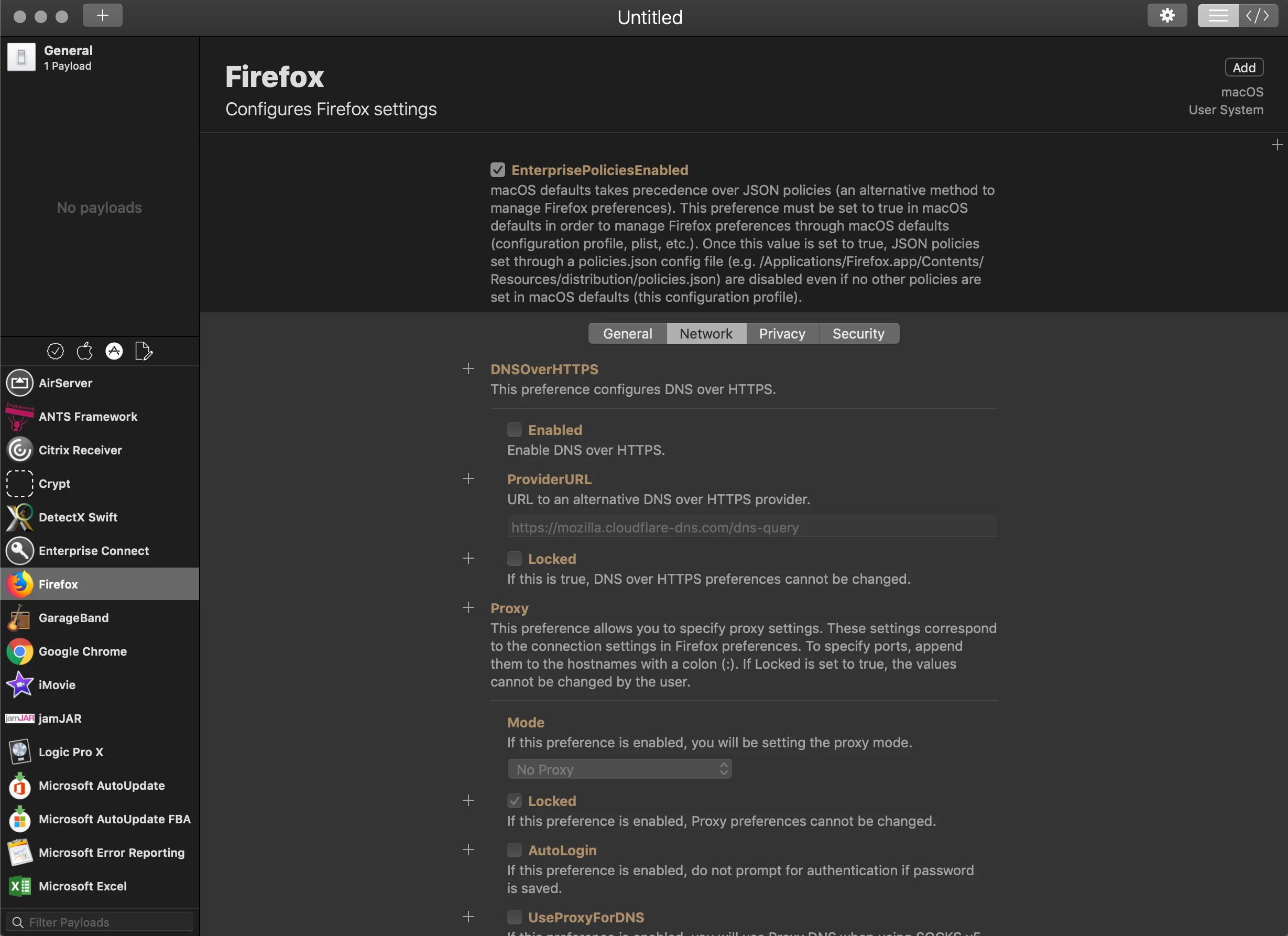Switch to the General tab
The height and width of the screenshot is (936, 1288).
[x=628, y=333]
